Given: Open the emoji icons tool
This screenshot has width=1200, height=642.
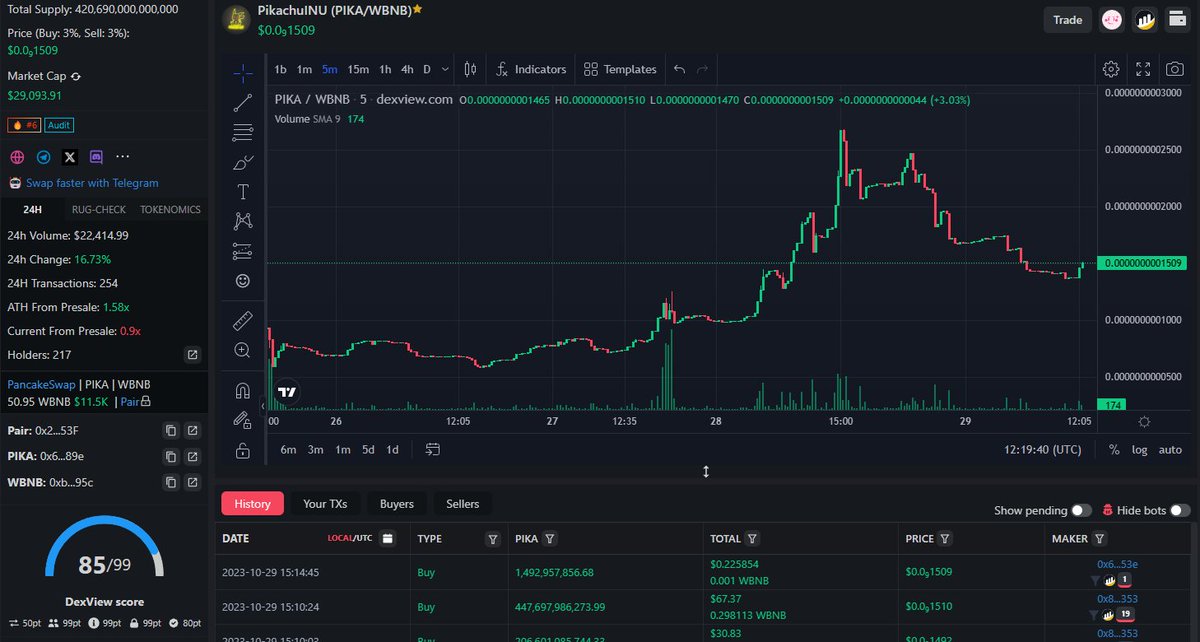Looking at the screenshot, I should pos(242,281).
